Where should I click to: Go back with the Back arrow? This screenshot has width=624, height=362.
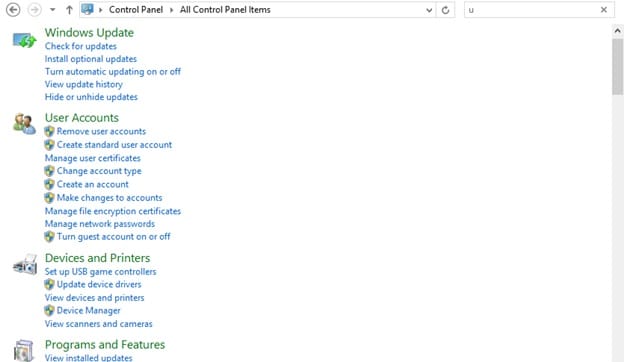13,10
